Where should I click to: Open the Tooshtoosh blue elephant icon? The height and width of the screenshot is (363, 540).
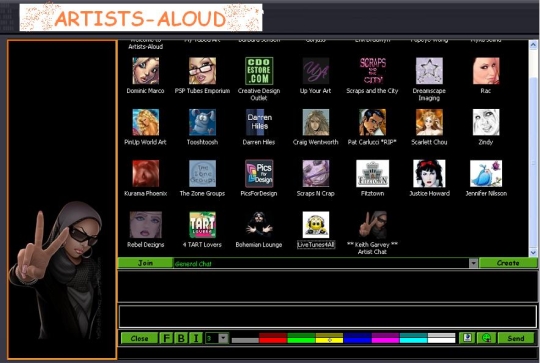[202, 122]
